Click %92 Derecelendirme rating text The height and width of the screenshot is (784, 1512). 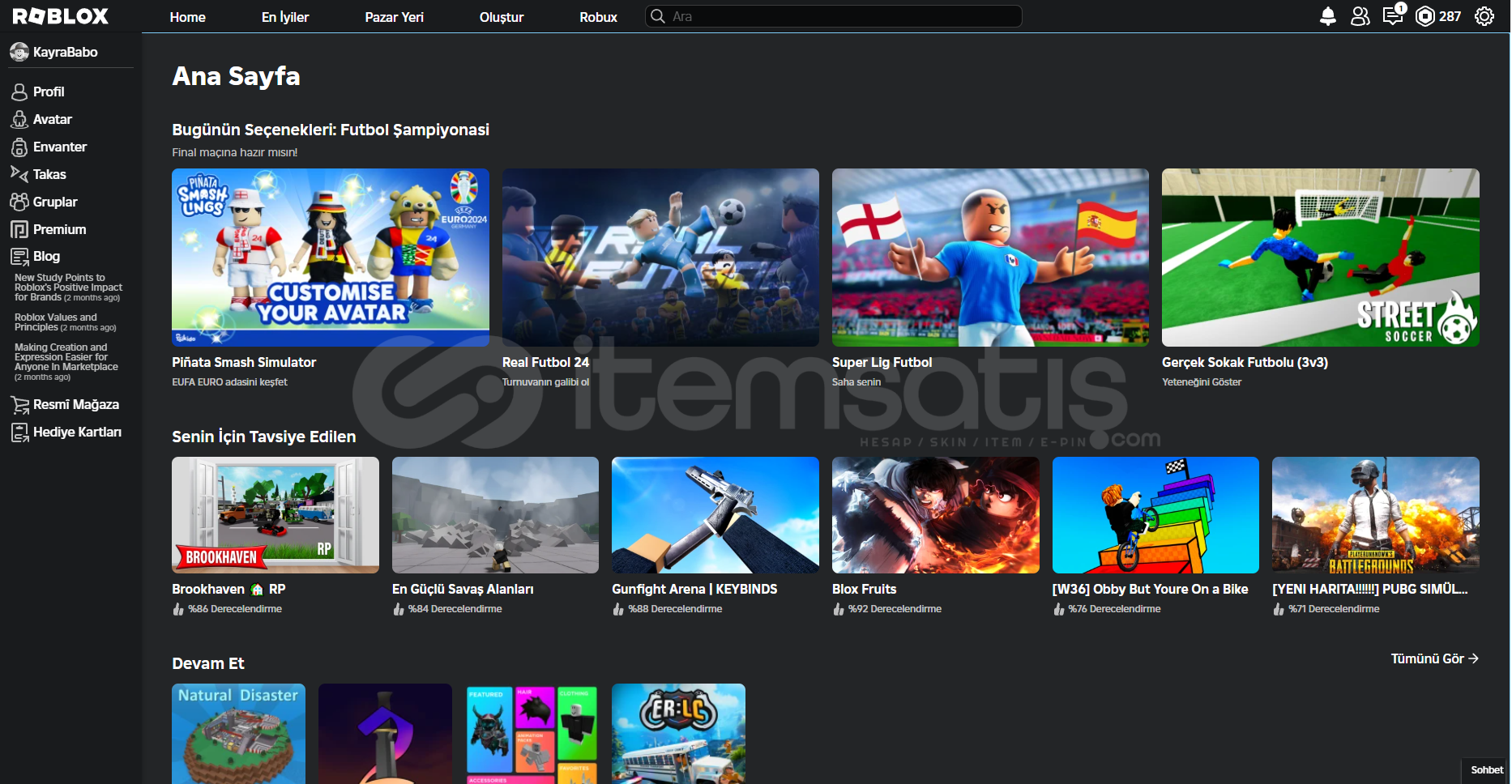(x=895, y=609)
